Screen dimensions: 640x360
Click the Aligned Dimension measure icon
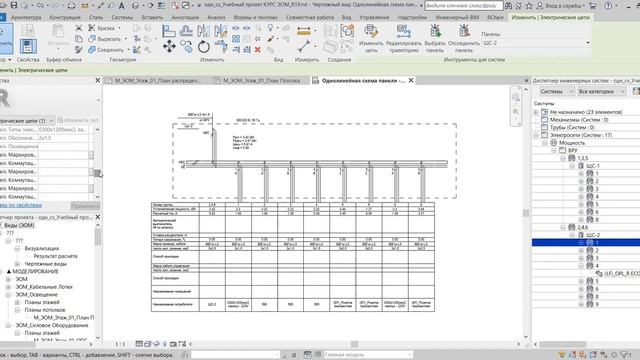[304, 31]
